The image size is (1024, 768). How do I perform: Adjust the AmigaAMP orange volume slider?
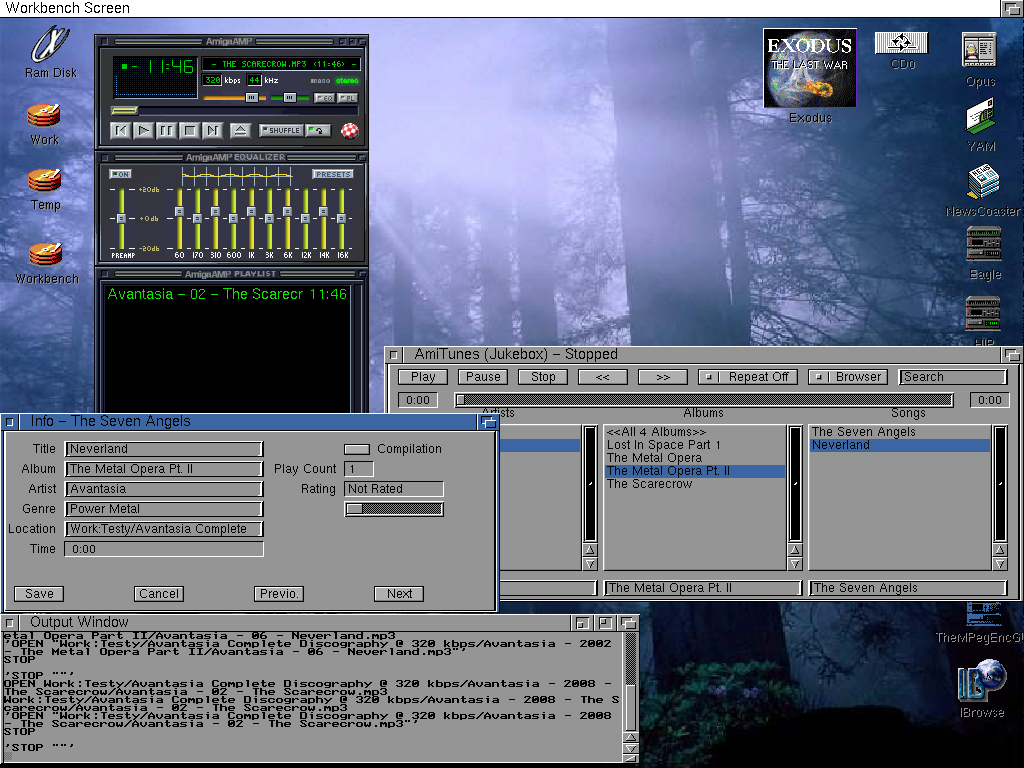pyautogui.click(x=234, y=98)
